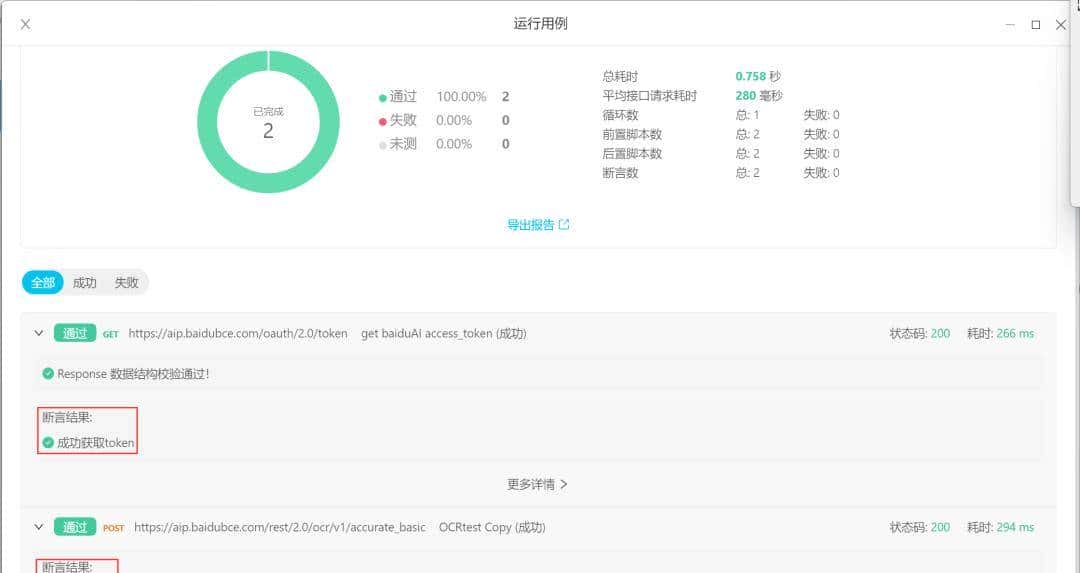Image resolution: width=1080 pixels, height=573 pixels.
Task: Click the green dot legend for 通过
Action: (x=382, y=98)
